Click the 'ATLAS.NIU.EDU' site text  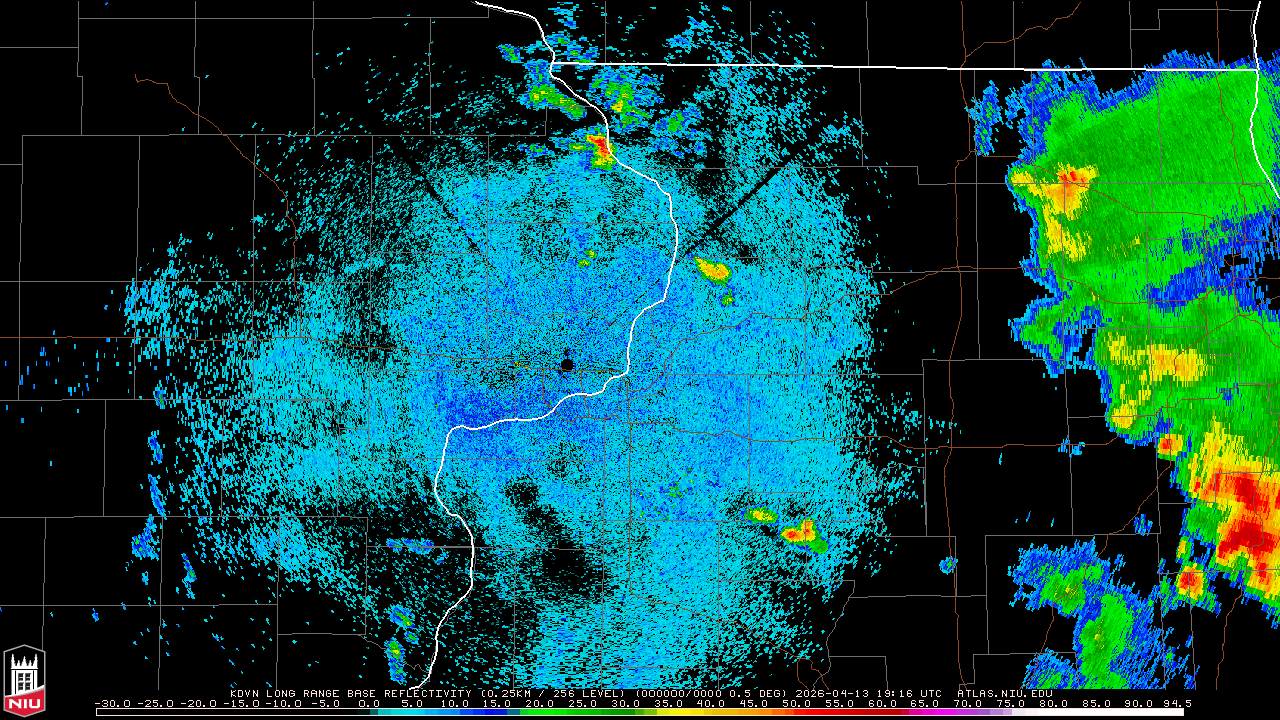coord(1005,693)
